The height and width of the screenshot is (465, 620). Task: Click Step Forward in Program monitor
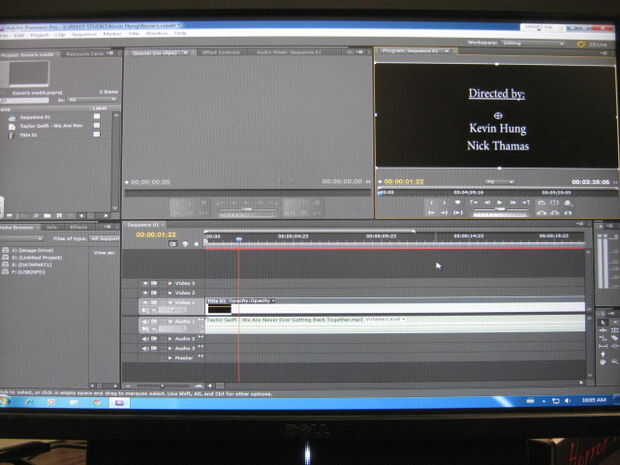coord(512,202)
